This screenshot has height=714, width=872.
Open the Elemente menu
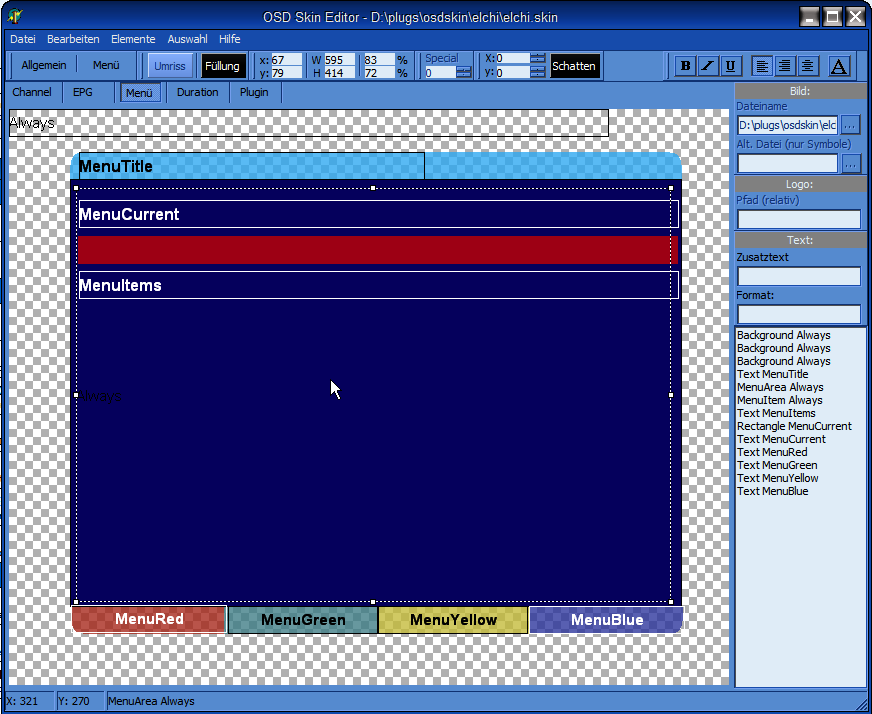pos(133,39)
